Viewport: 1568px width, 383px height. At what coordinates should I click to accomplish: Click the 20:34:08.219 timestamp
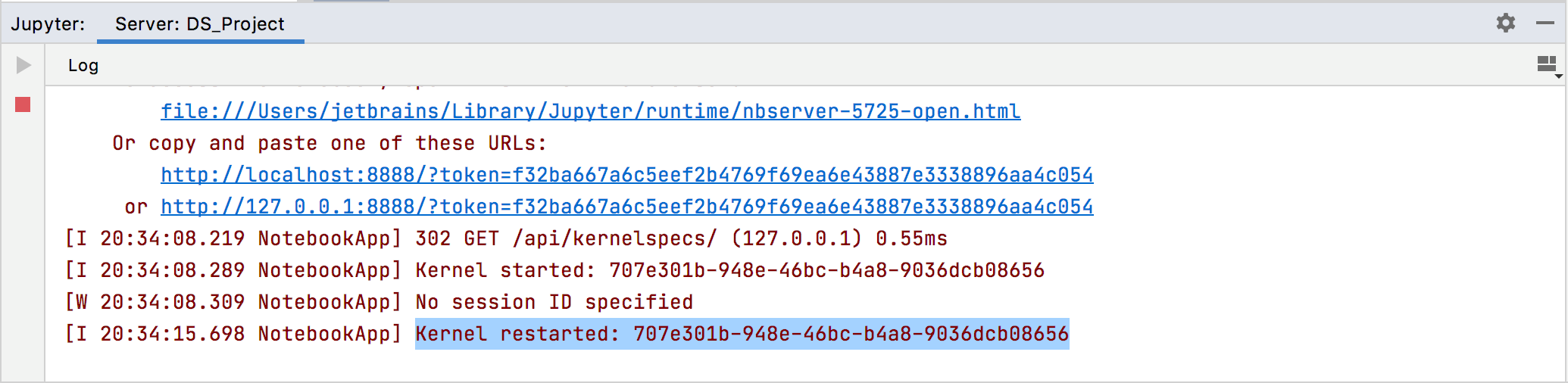(x=173, y=239)
